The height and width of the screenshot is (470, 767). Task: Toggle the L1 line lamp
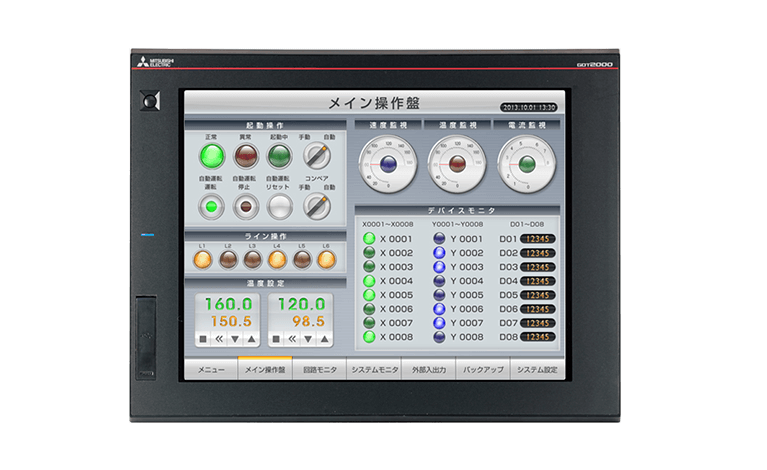click(203, 260)
